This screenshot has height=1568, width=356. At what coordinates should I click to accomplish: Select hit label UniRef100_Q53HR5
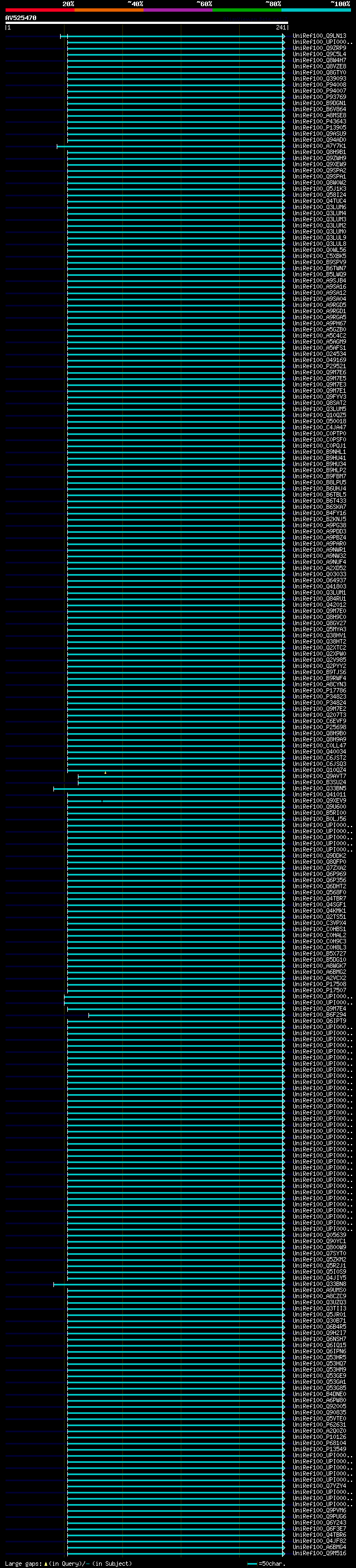[x=319, y=1357]
